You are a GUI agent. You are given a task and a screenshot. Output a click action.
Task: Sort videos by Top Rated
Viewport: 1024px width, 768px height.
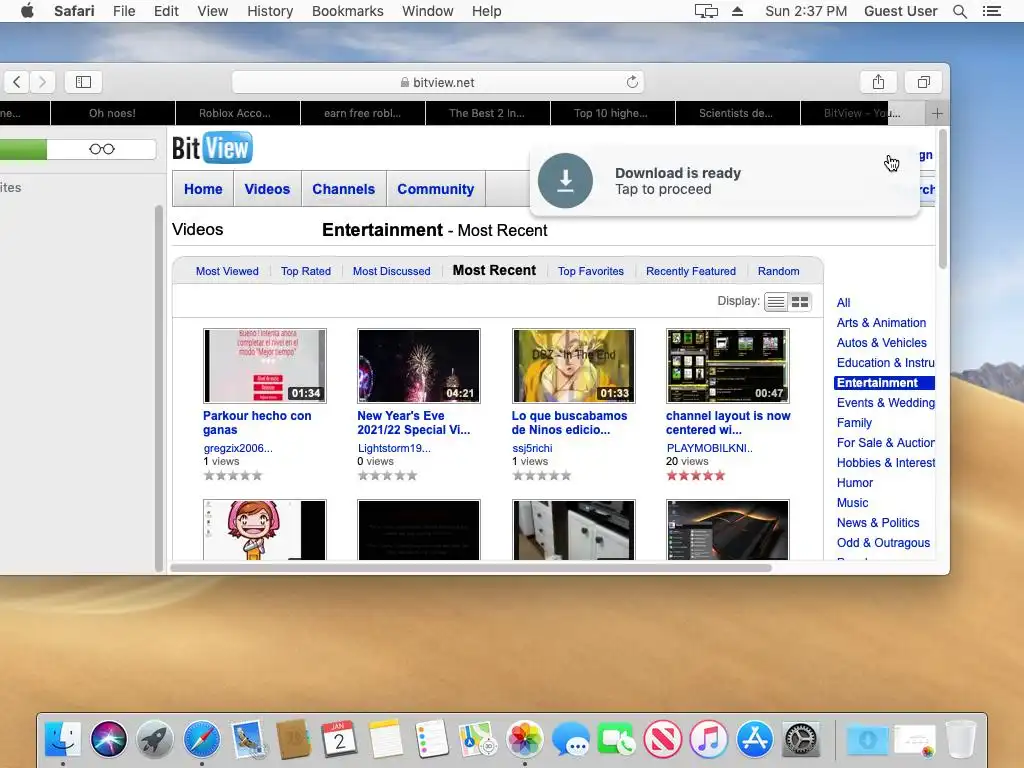(x=306, y=271)
